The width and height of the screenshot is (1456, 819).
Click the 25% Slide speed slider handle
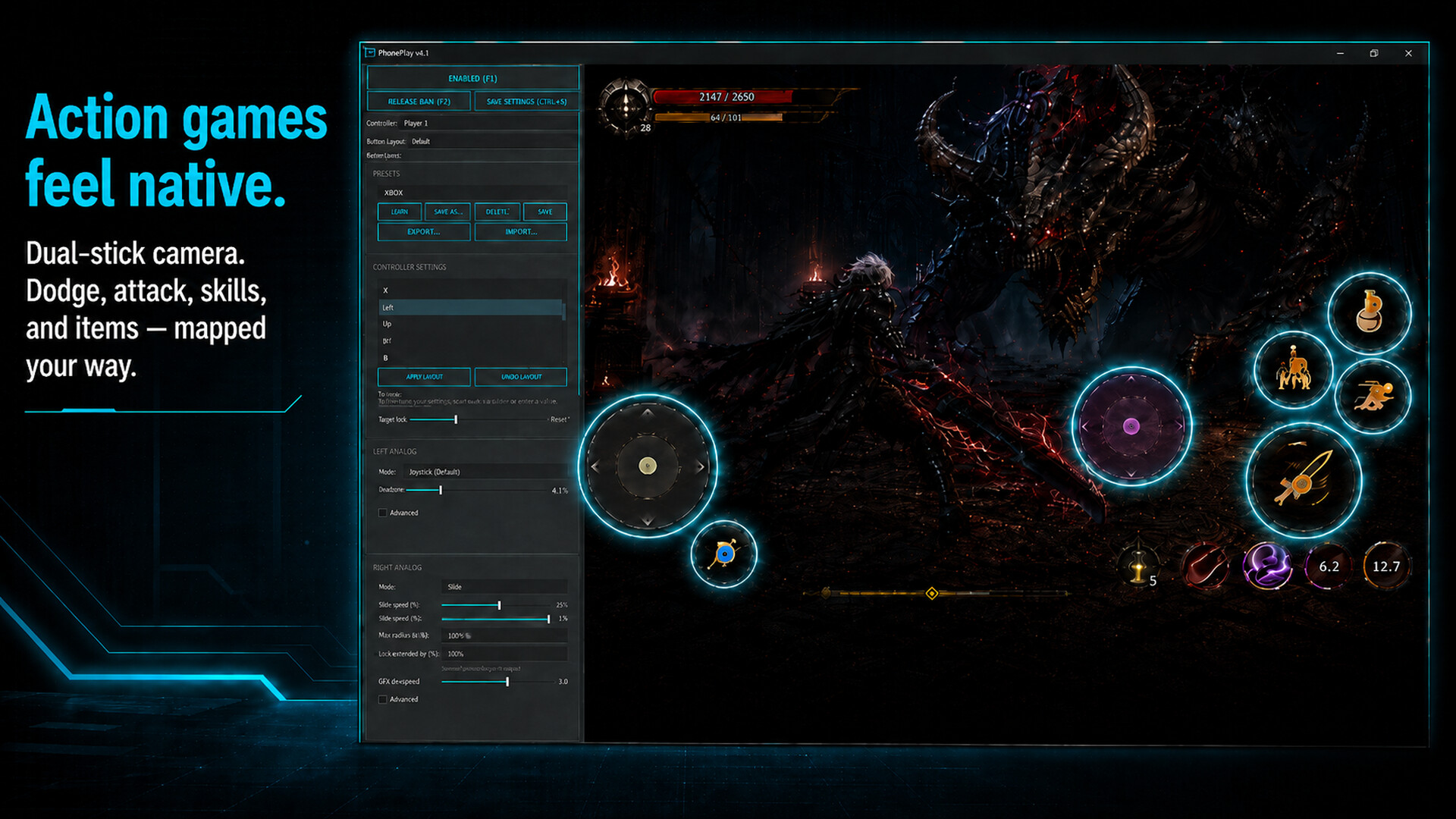point(499,605)
